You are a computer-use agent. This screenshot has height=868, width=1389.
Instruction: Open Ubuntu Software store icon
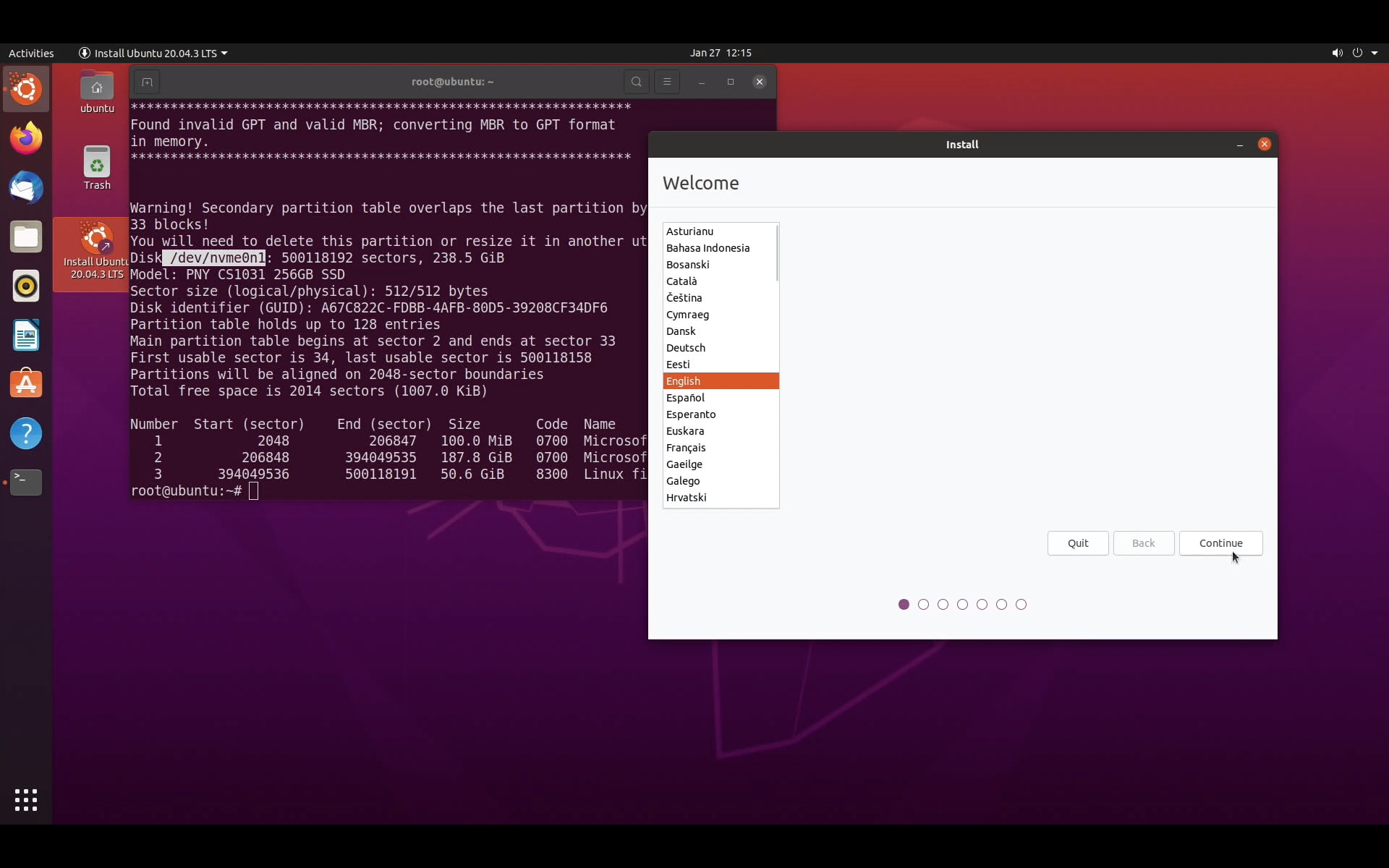26,384
